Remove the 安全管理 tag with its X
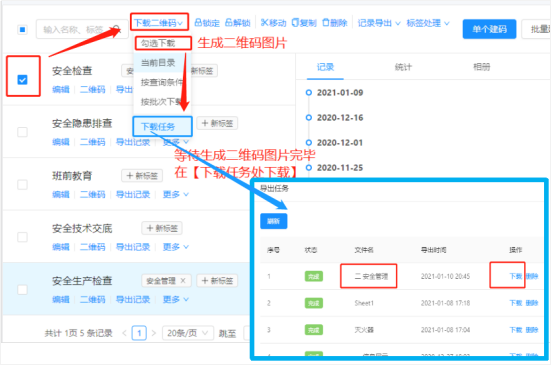 (x=183, y=281)
